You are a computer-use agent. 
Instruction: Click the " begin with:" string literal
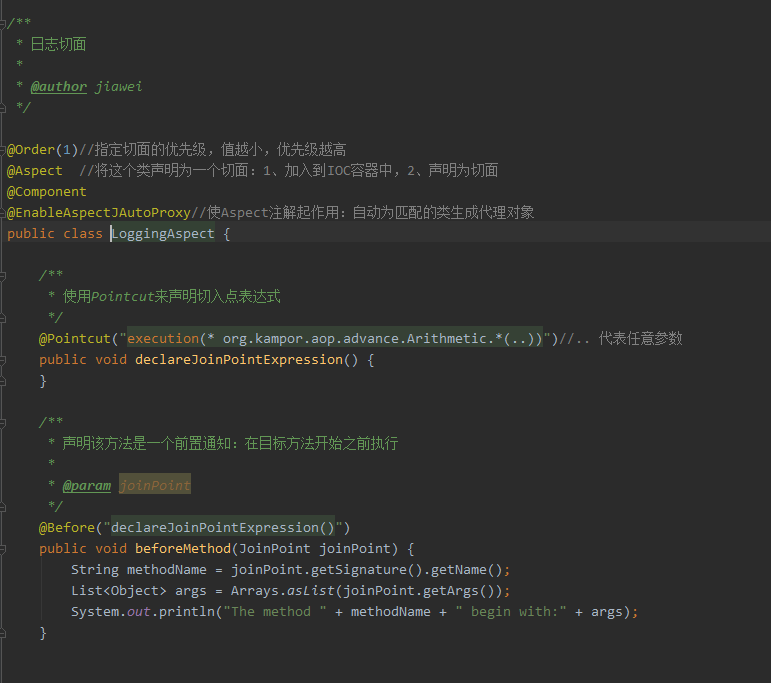[511, 612]
